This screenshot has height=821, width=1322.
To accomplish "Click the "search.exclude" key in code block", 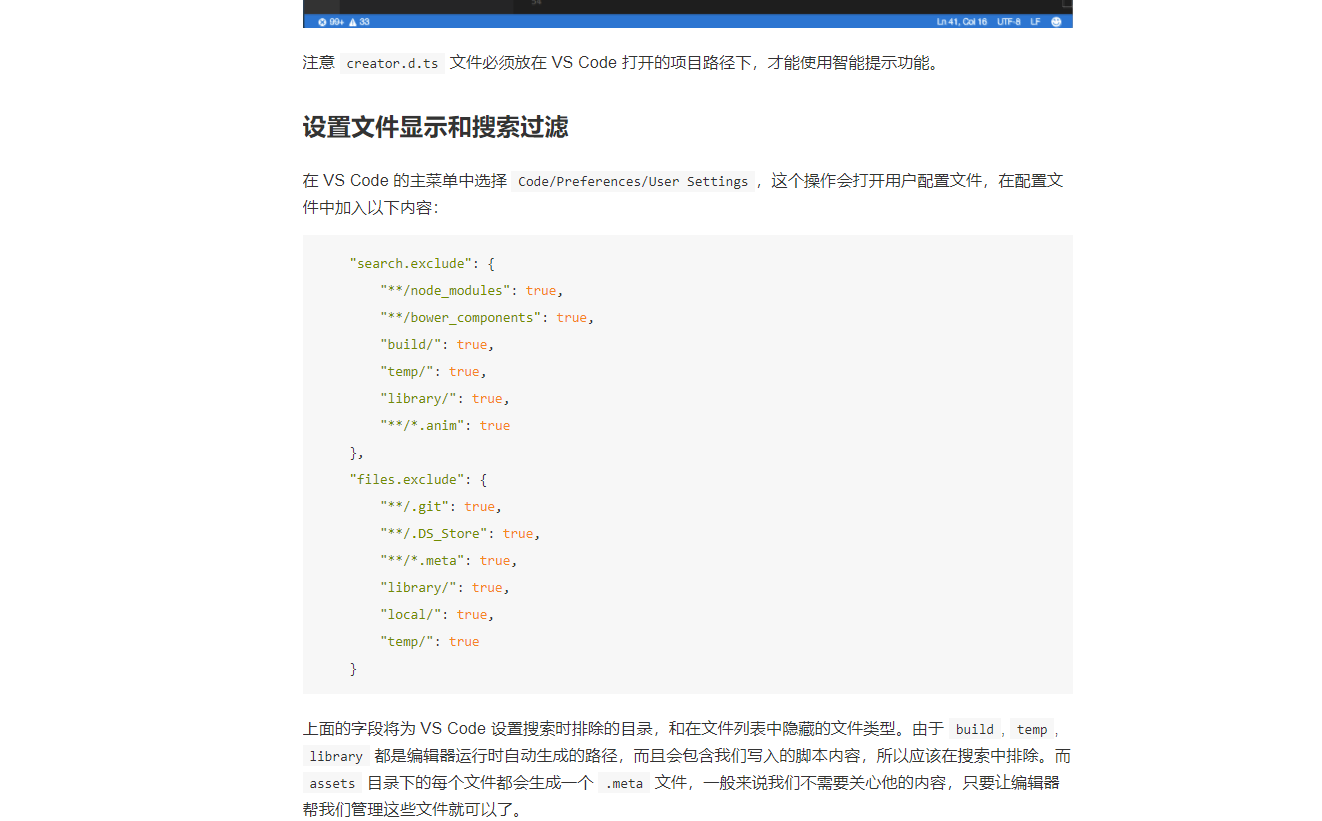I will click(x=410, y=263).
